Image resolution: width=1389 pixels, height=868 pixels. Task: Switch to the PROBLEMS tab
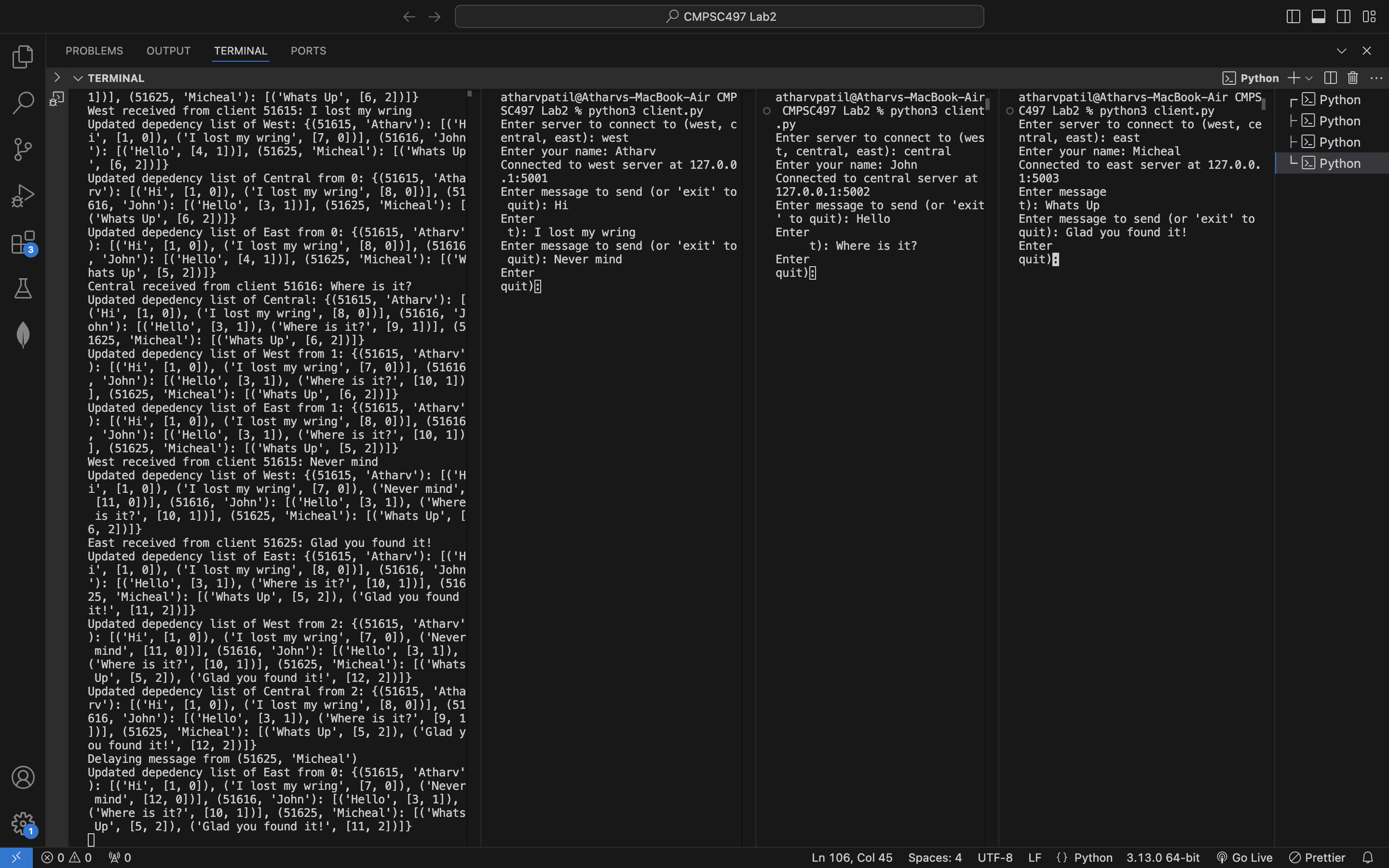[x=94, y=51]
